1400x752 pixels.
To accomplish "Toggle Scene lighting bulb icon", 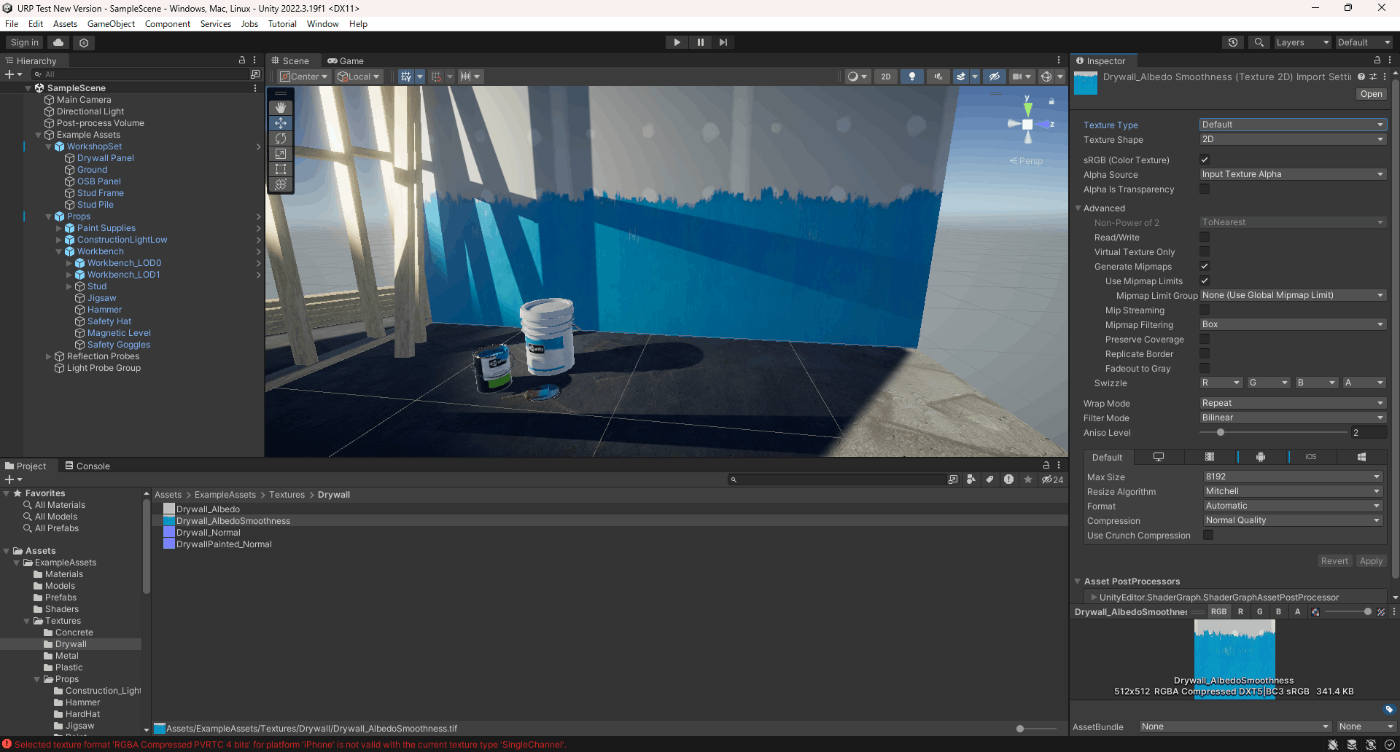I will point(911,76).
